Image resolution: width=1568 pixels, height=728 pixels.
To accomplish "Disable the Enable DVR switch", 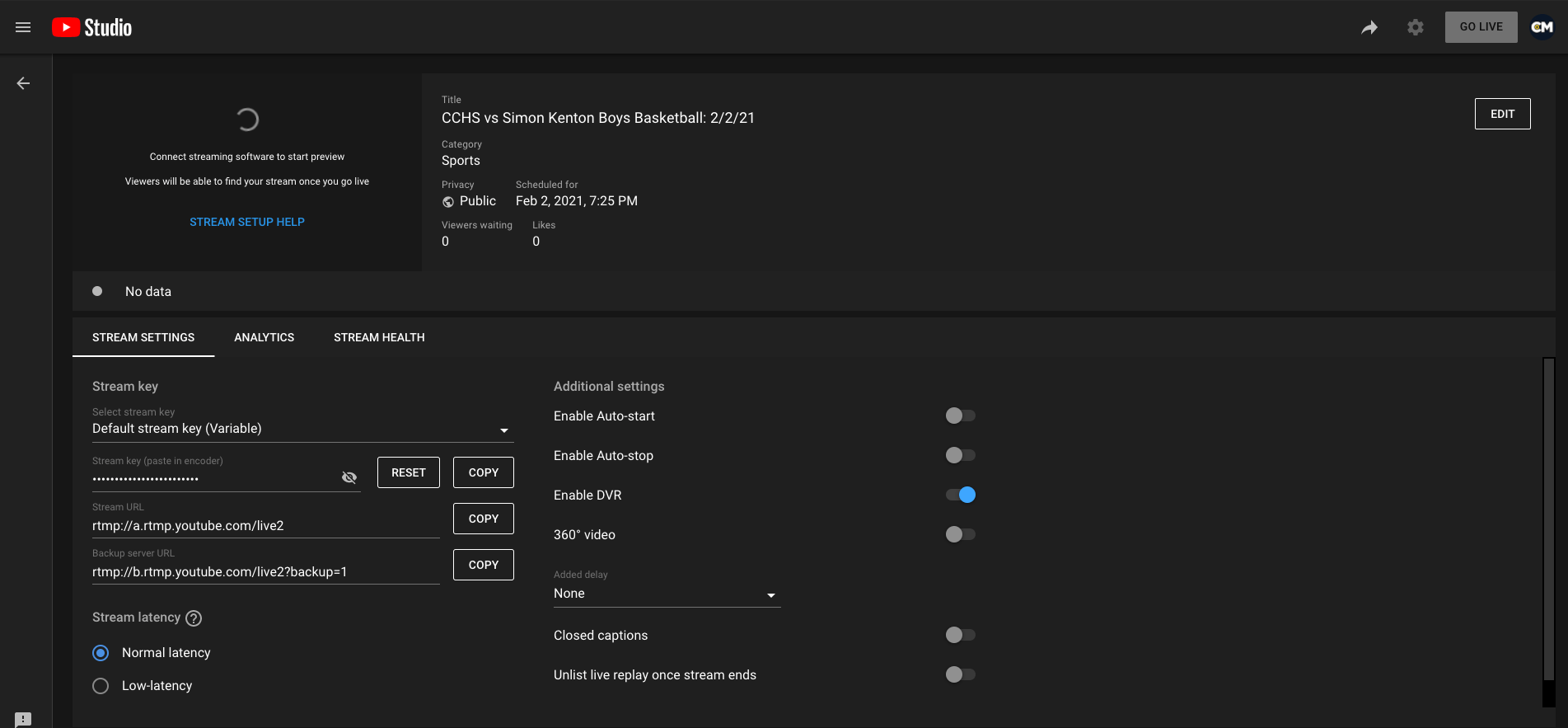I will pyautogui.click(x=961, y=495).
